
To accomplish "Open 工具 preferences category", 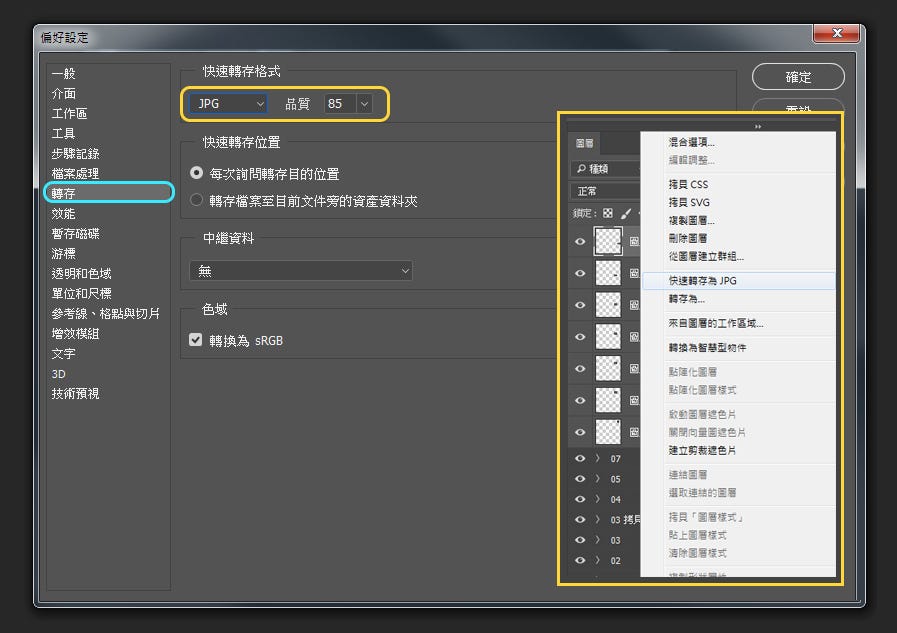I will pyautogui.click(x=63, y=133).
